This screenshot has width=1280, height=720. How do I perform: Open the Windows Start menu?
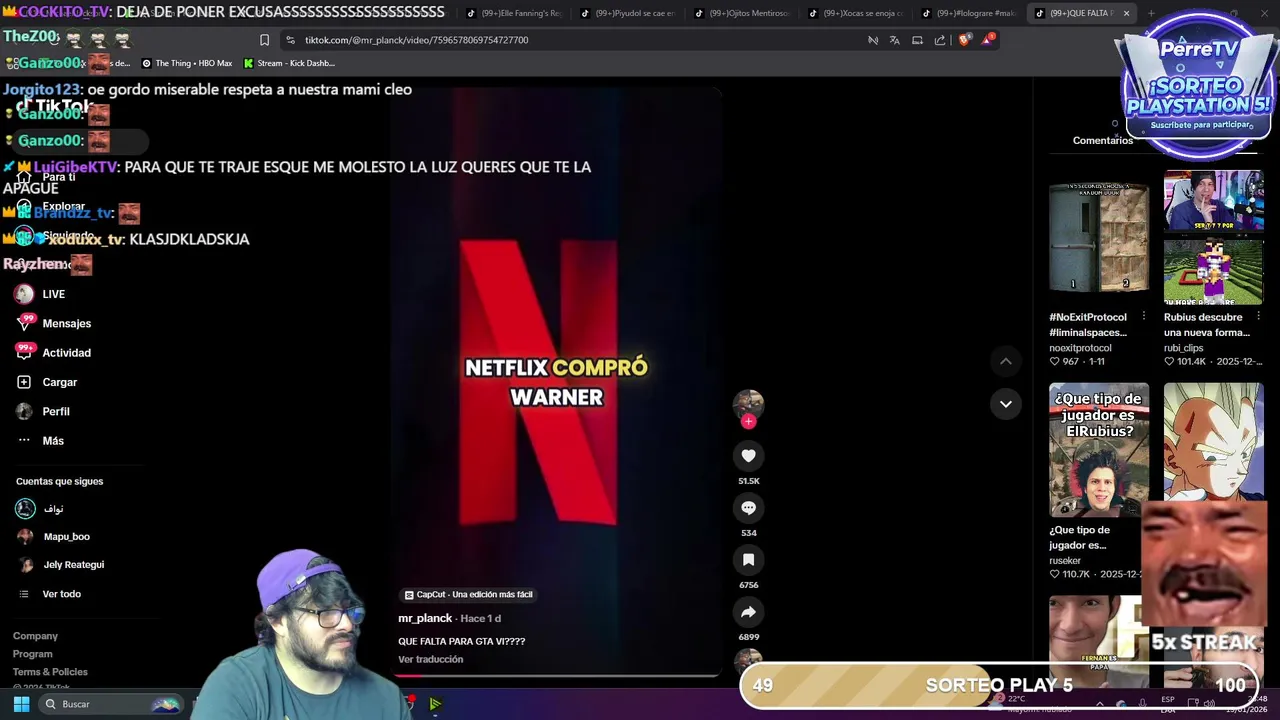[21, 704]
